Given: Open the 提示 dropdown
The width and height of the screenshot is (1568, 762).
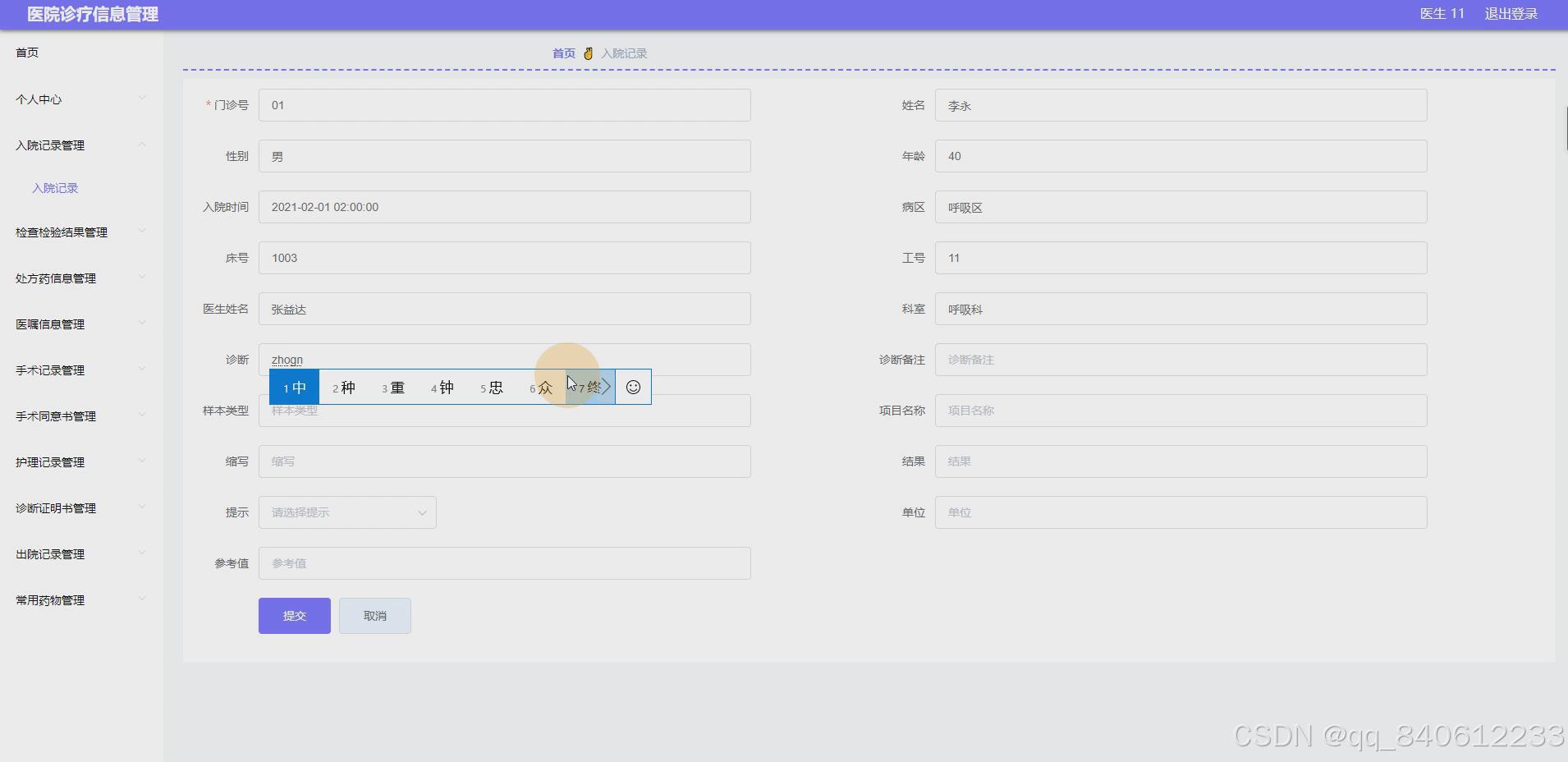Looking at the screenshot, I should tap(347, 512).
